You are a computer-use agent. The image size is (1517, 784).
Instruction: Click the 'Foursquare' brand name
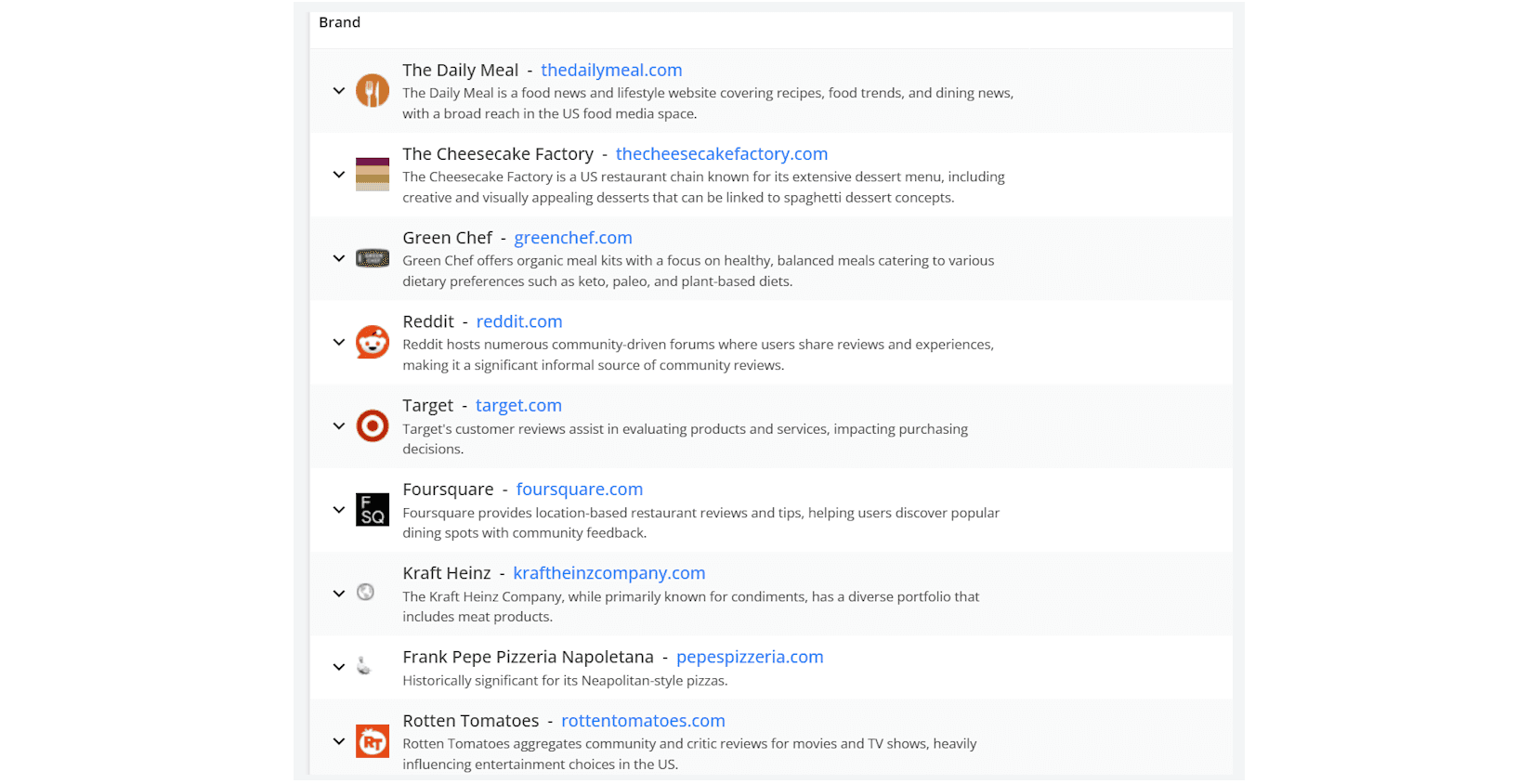[449, 489]
